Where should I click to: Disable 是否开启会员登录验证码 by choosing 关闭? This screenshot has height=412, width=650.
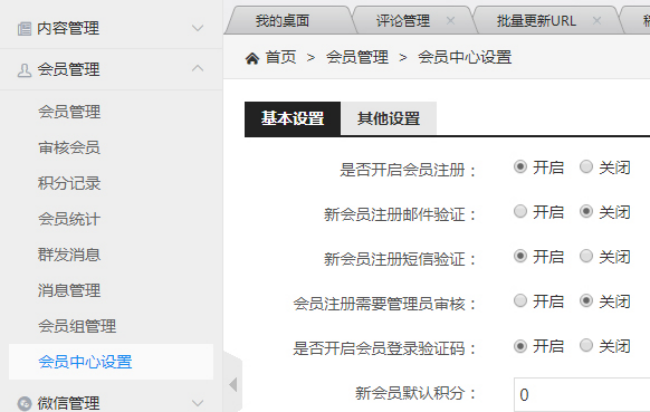click(586, 346)
